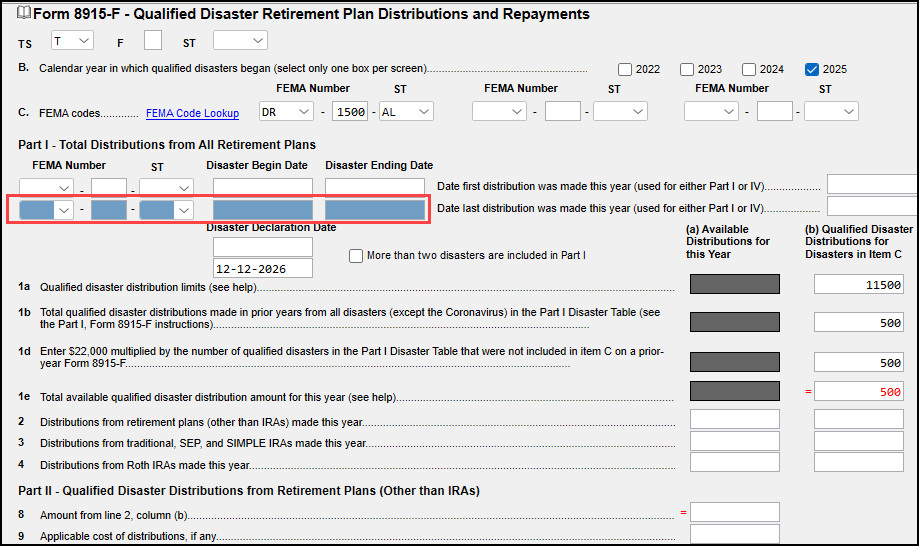
Task: Open the DR FEMA Number dropdown
Action: tap(286, 112)
